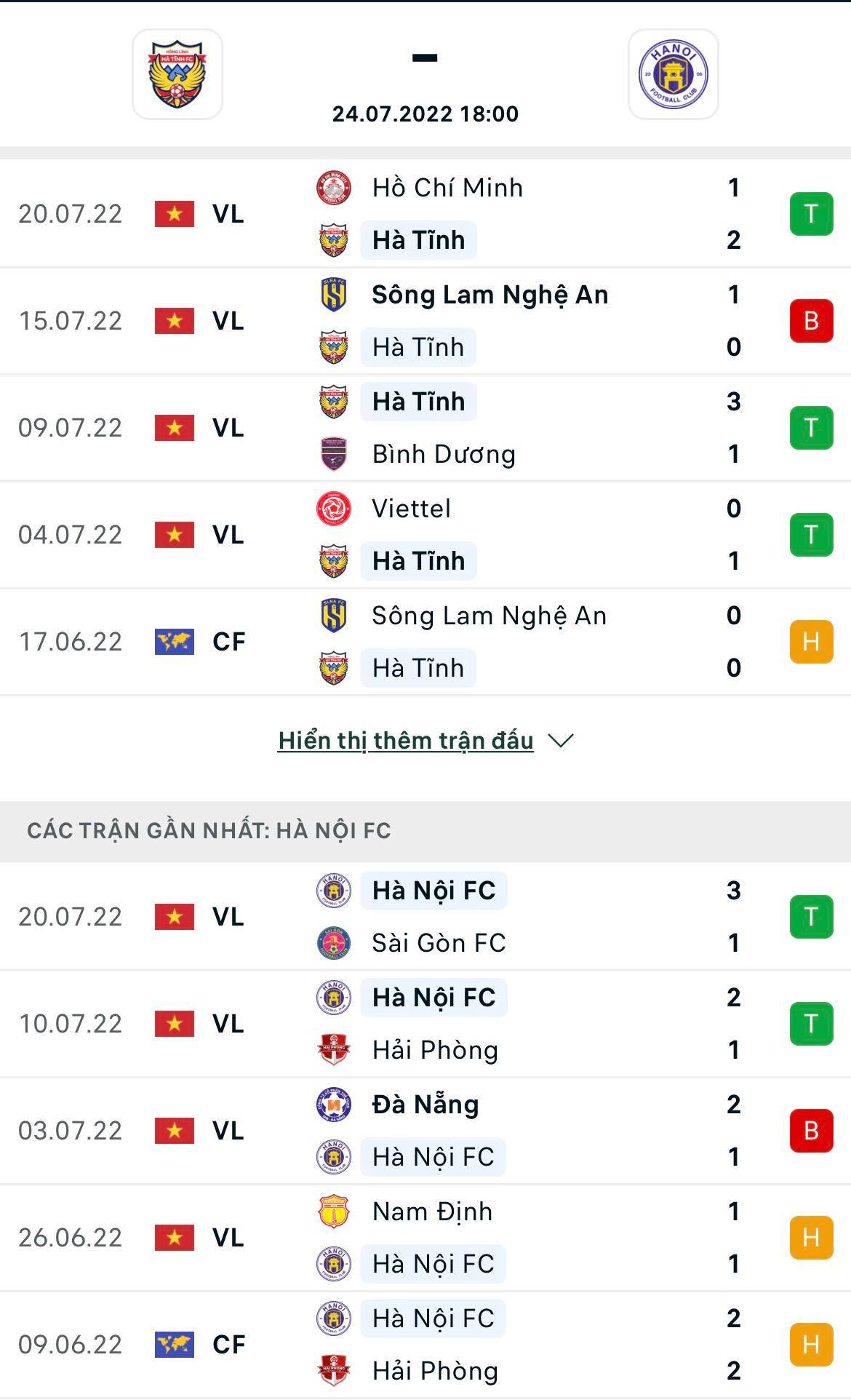Click the Hồ Chí Minh team logo

click(334, 188)
